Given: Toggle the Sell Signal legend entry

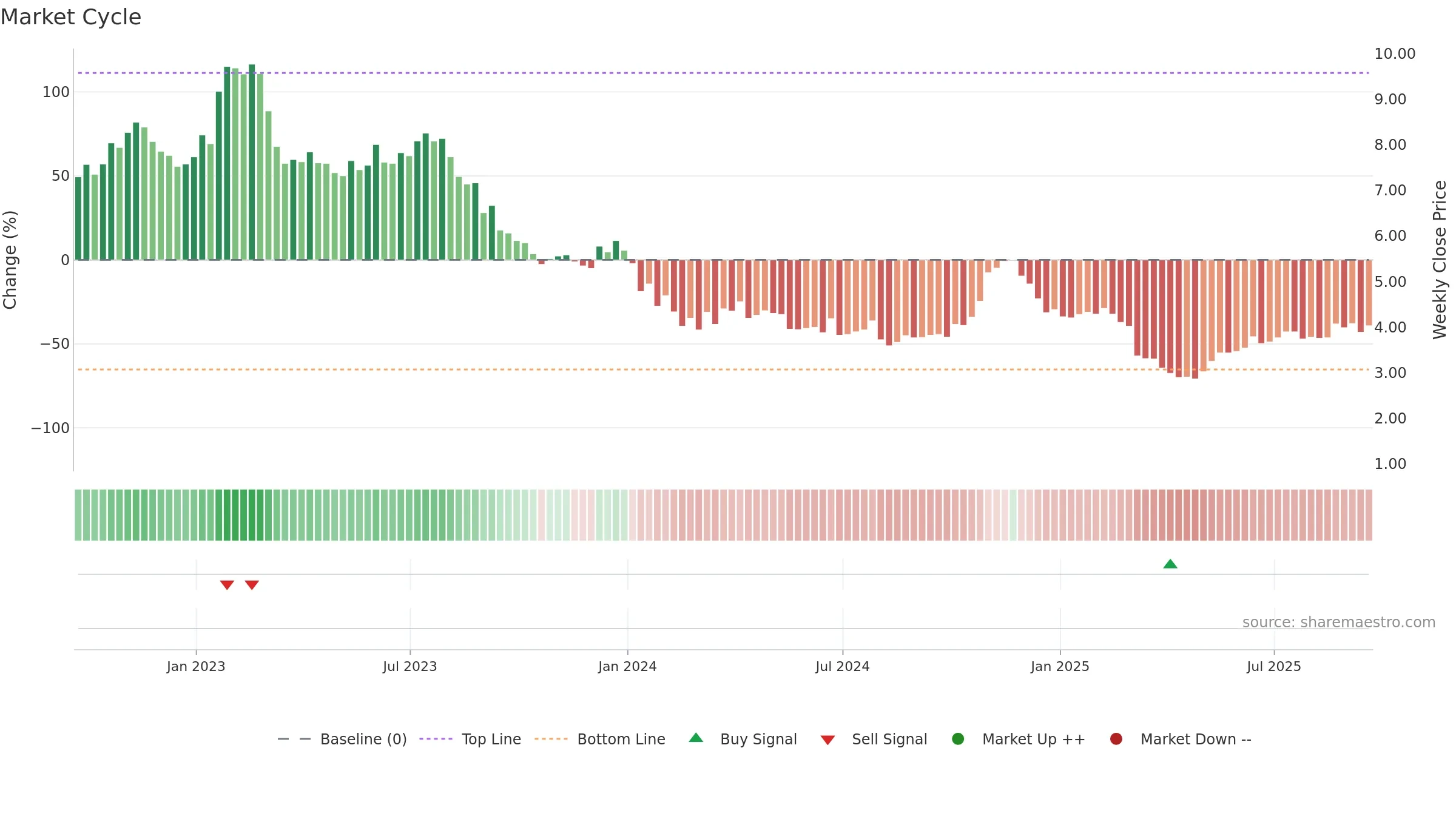Looking at the screenshot, I should coord(874,739).
